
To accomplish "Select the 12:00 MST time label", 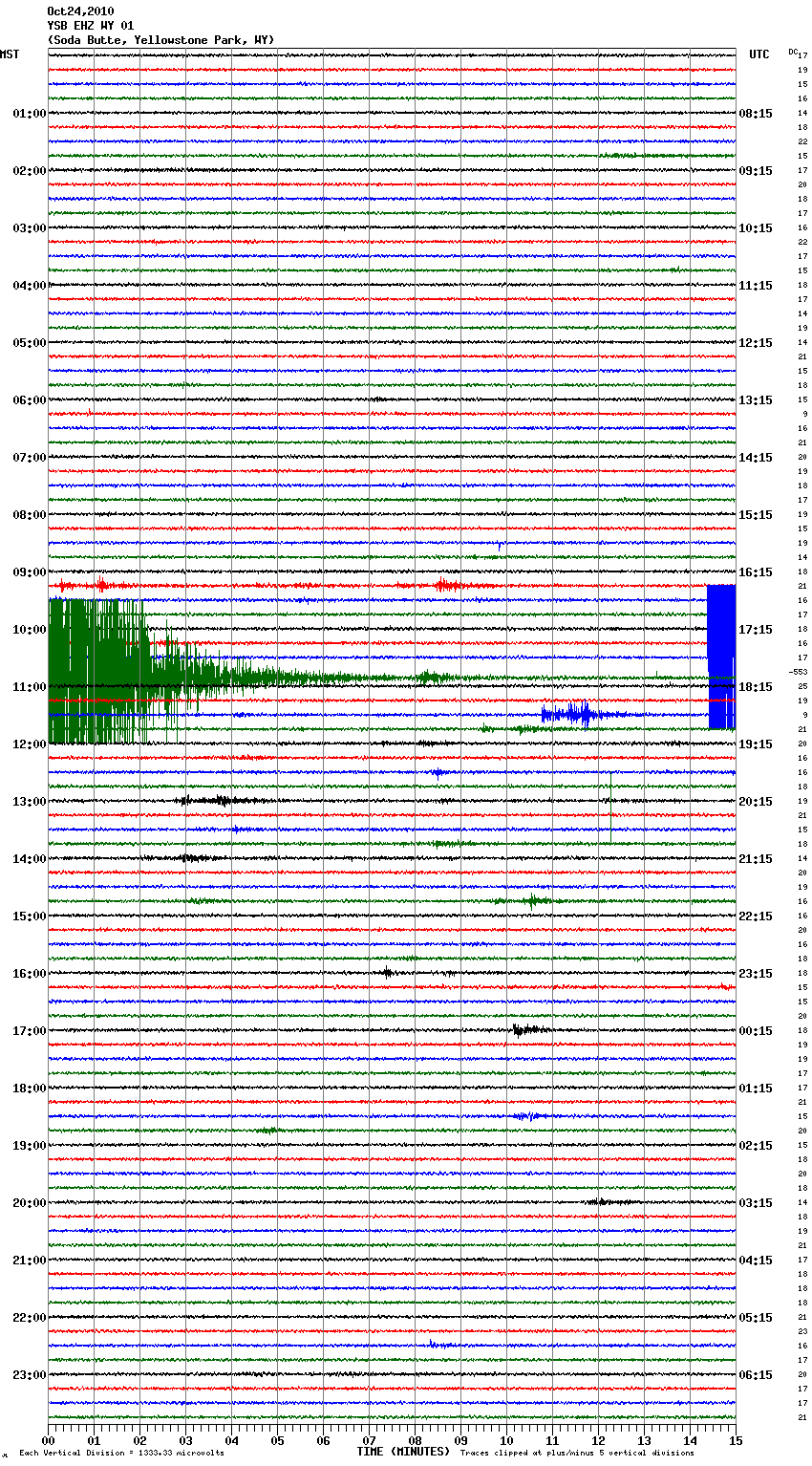I will (x=30, y=744).
